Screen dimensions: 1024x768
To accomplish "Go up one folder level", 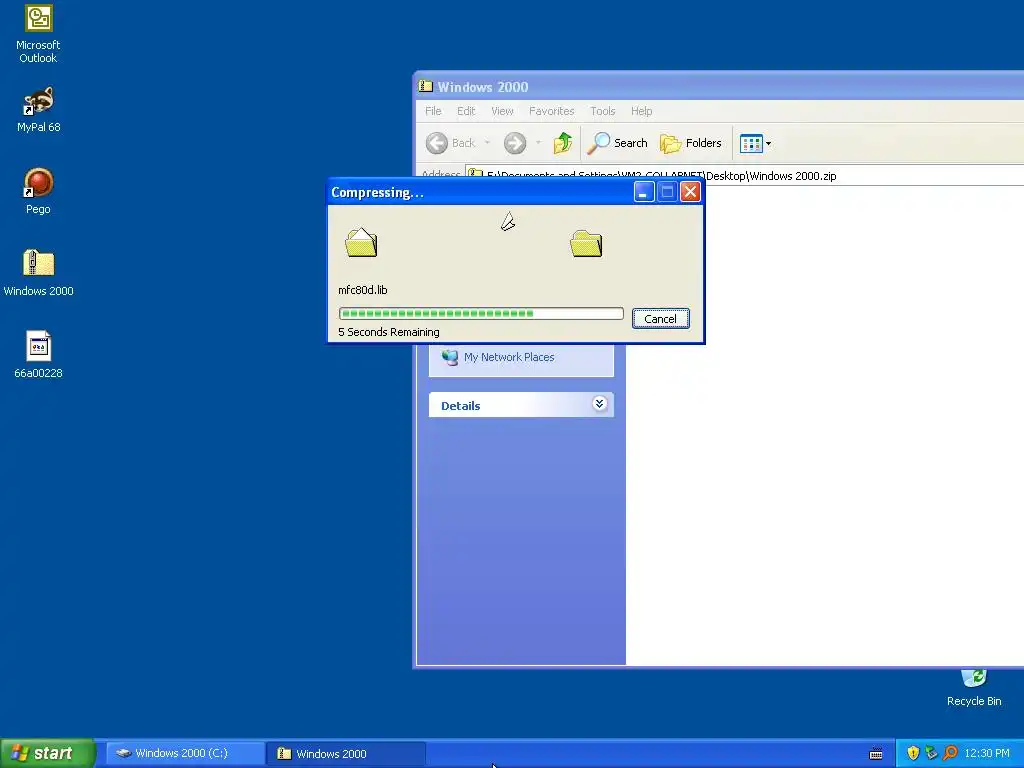I will coord(562,143).
